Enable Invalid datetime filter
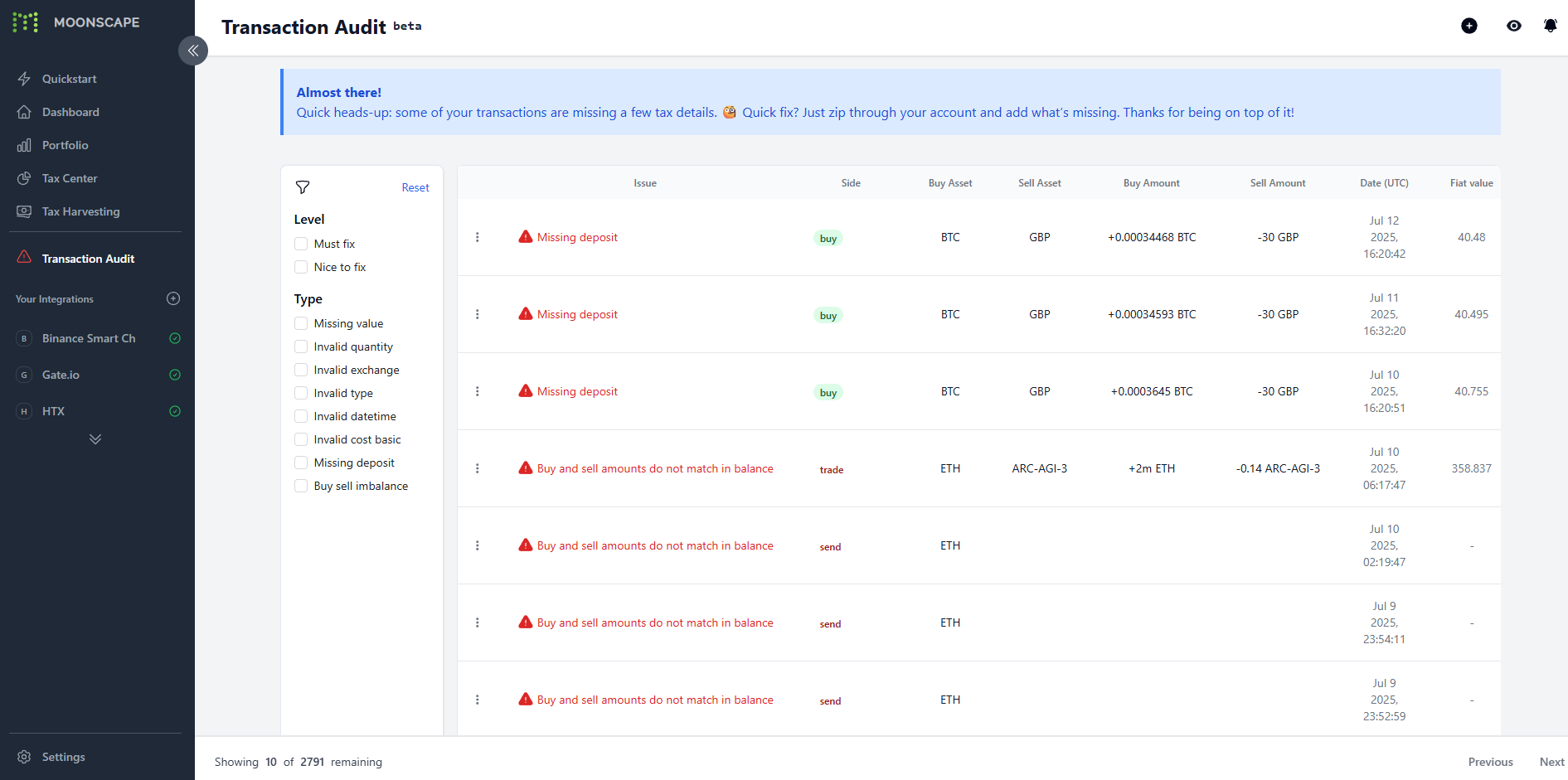 pyautogui.click(x=301, y=416)
